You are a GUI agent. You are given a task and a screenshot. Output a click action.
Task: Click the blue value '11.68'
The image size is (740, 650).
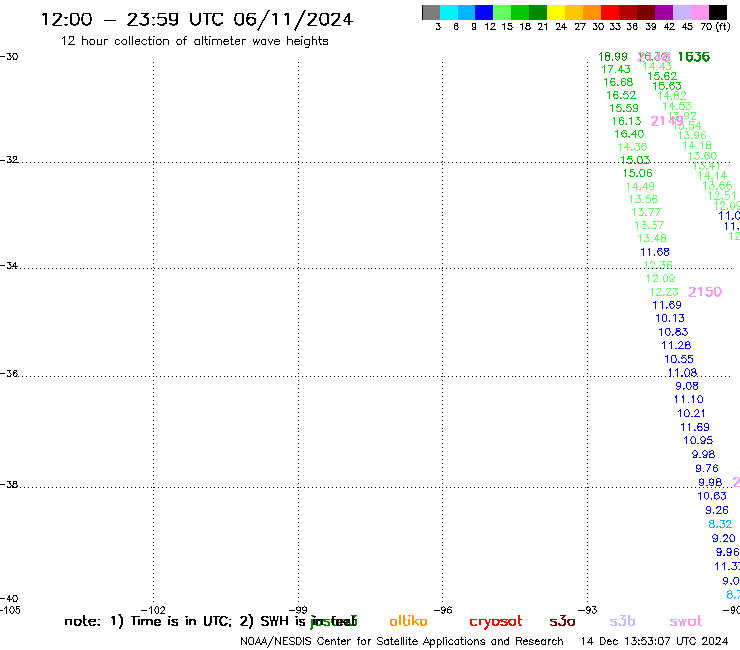655,252
